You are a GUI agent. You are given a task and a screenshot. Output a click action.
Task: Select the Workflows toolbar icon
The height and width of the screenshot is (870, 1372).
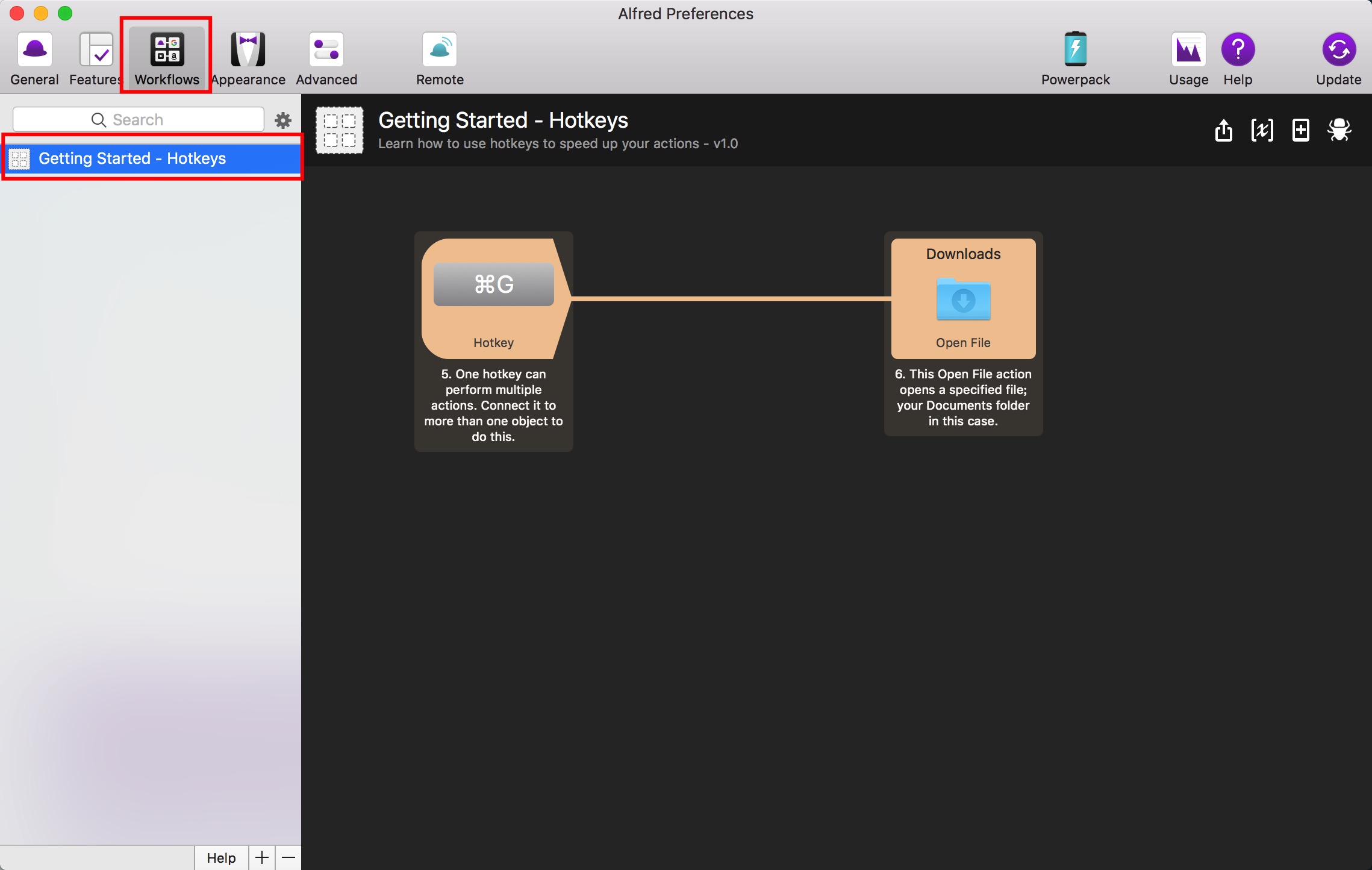coord(167,58)
